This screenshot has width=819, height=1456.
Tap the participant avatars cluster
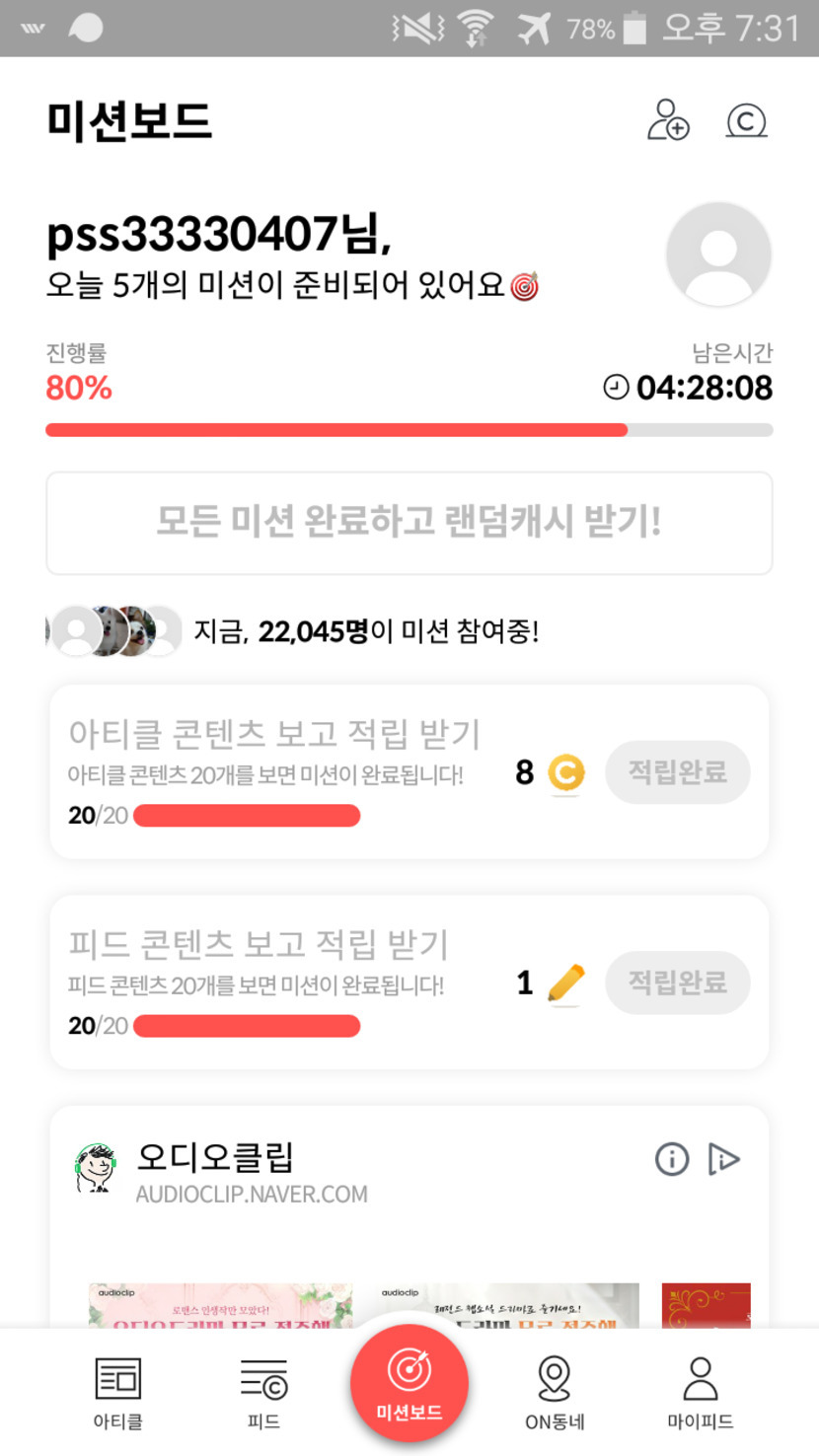click(114, 631)
